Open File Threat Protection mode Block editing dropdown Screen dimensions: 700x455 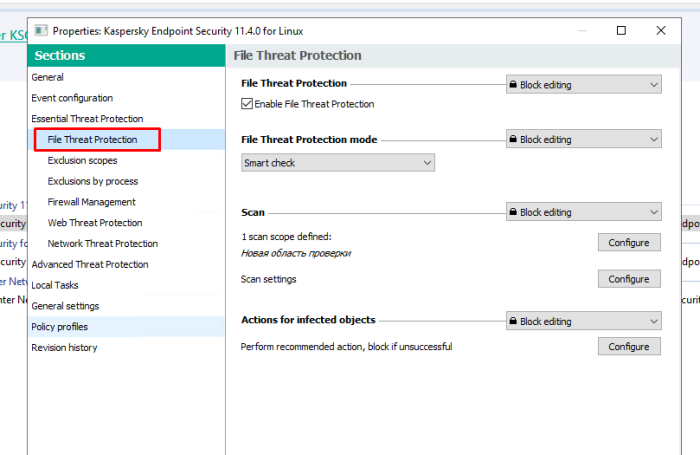(583, 139)
